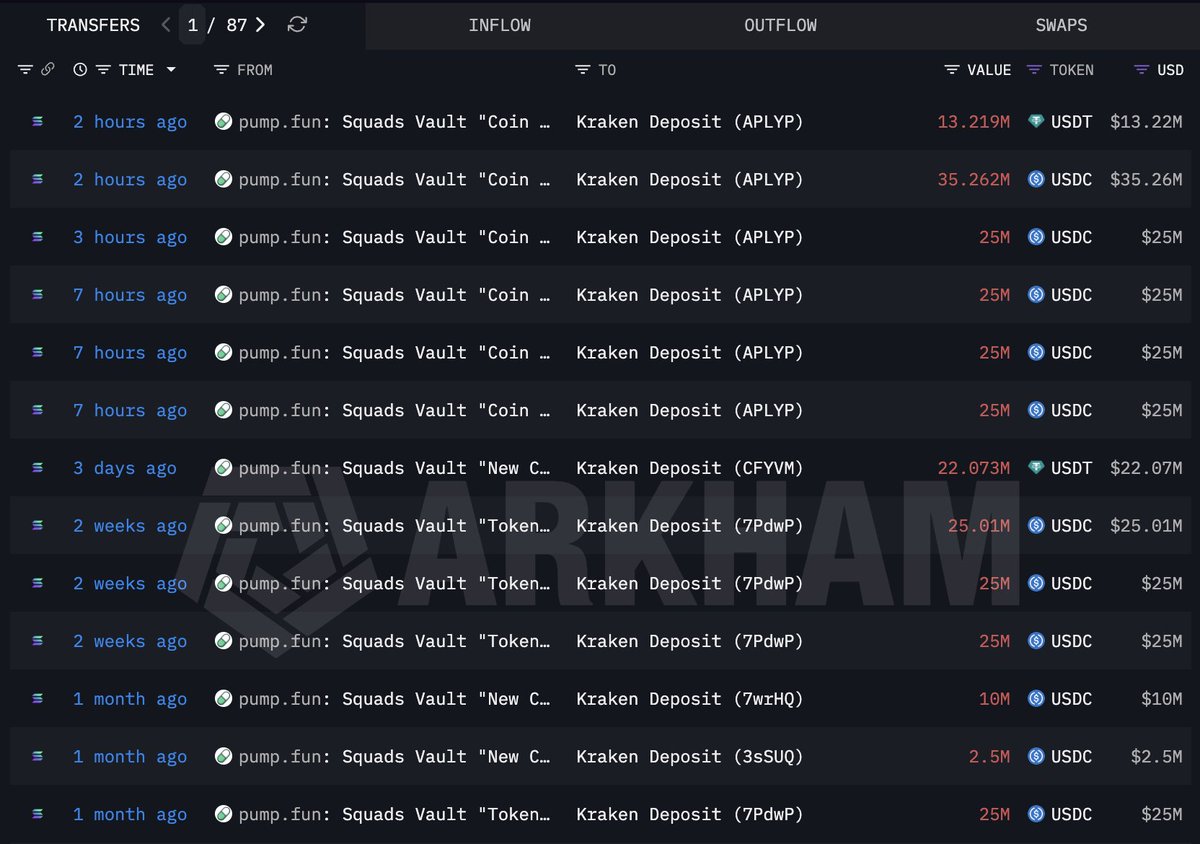Click the USDT token icon in the 13.219M row
Image resolution: width=1200 pixels, height=844 pixels.
click(1036, 122)
